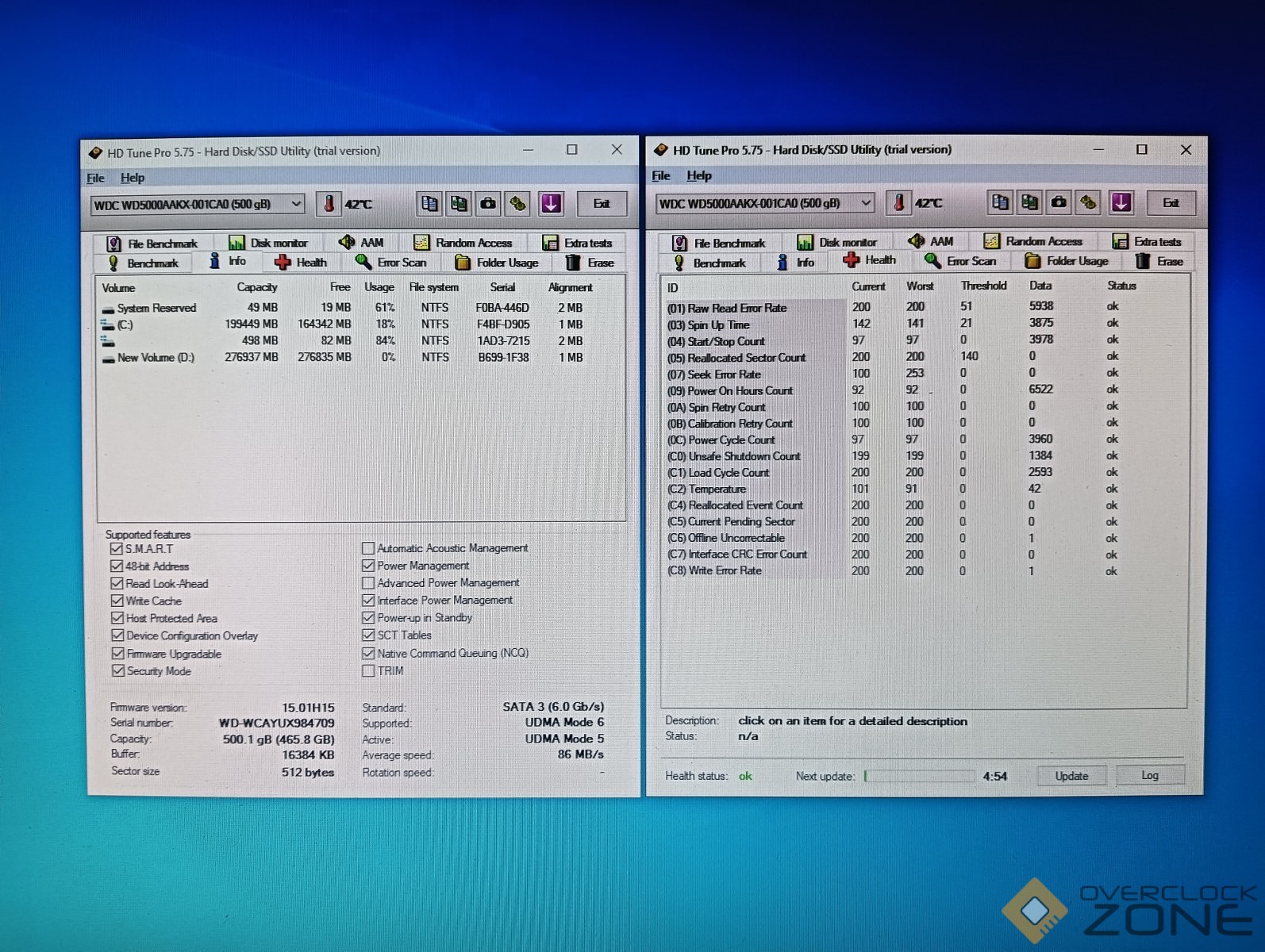Click unnamed 498 MB volume drive icon
Viewport: 1265px width, 952px height.
(108, 341)
